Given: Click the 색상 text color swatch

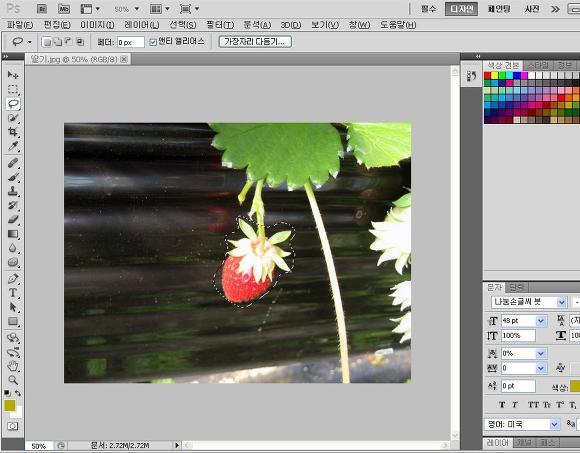Looking at the screenshot, I should (575, 386).
